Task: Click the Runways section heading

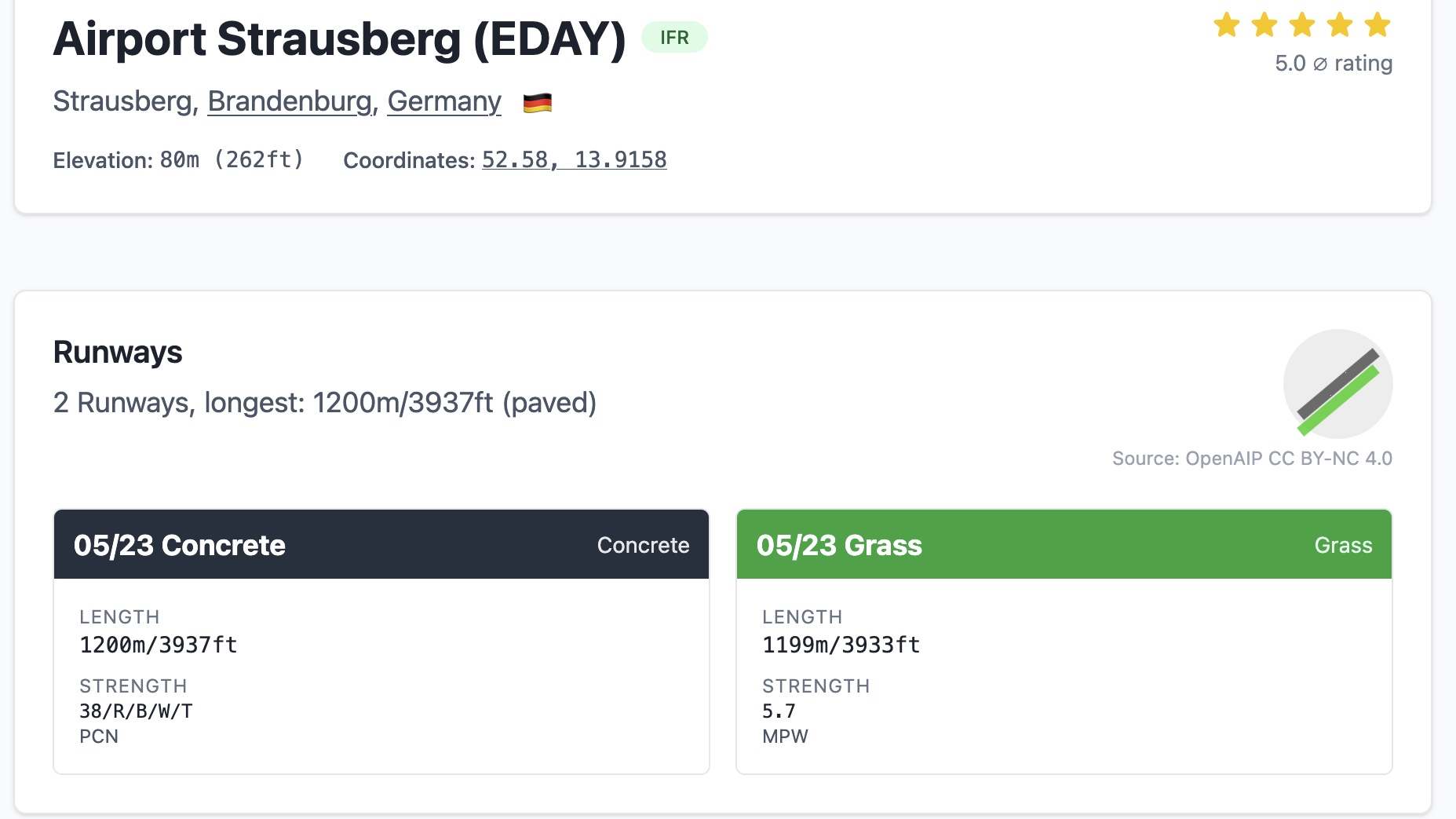Action: click(x=118, y=353)
